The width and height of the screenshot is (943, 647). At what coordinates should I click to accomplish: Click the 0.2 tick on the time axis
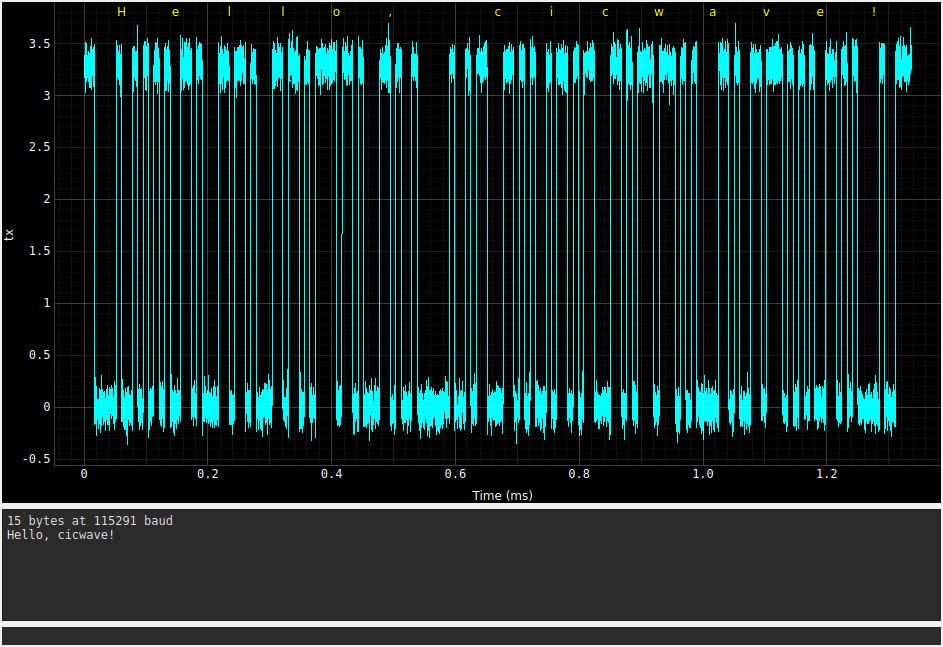207,474
